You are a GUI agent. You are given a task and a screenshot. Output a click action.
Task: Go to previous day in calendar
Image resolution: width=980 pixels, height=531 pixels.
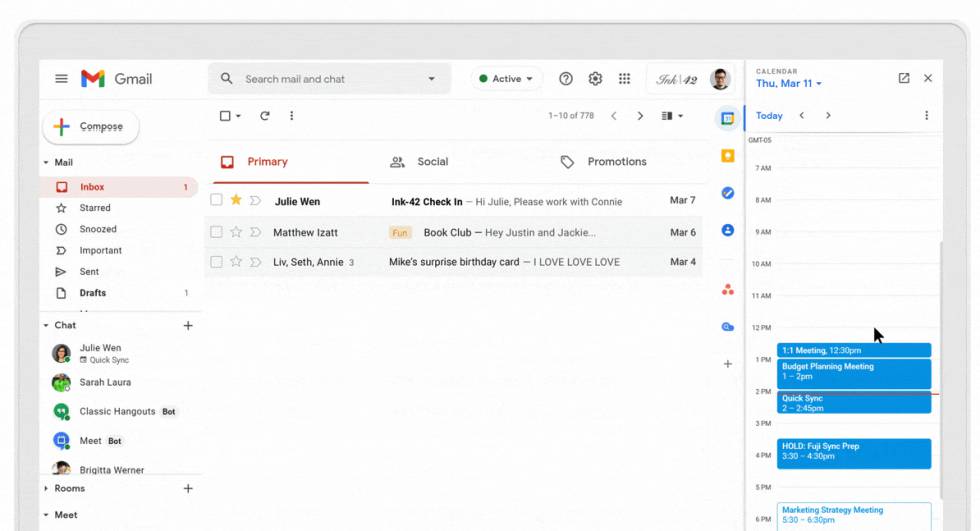[802, 116]
